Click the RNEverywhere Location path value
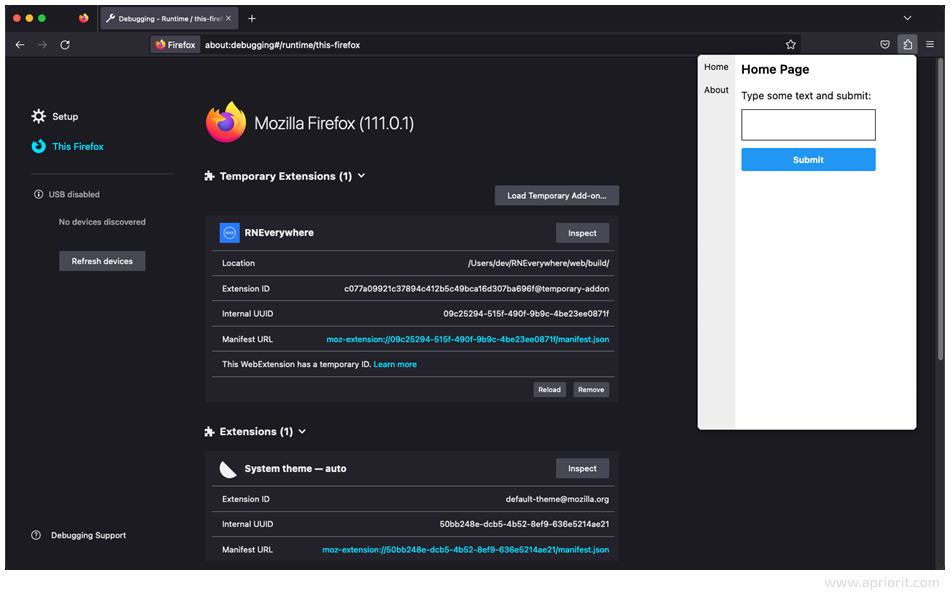 [539, 264]
